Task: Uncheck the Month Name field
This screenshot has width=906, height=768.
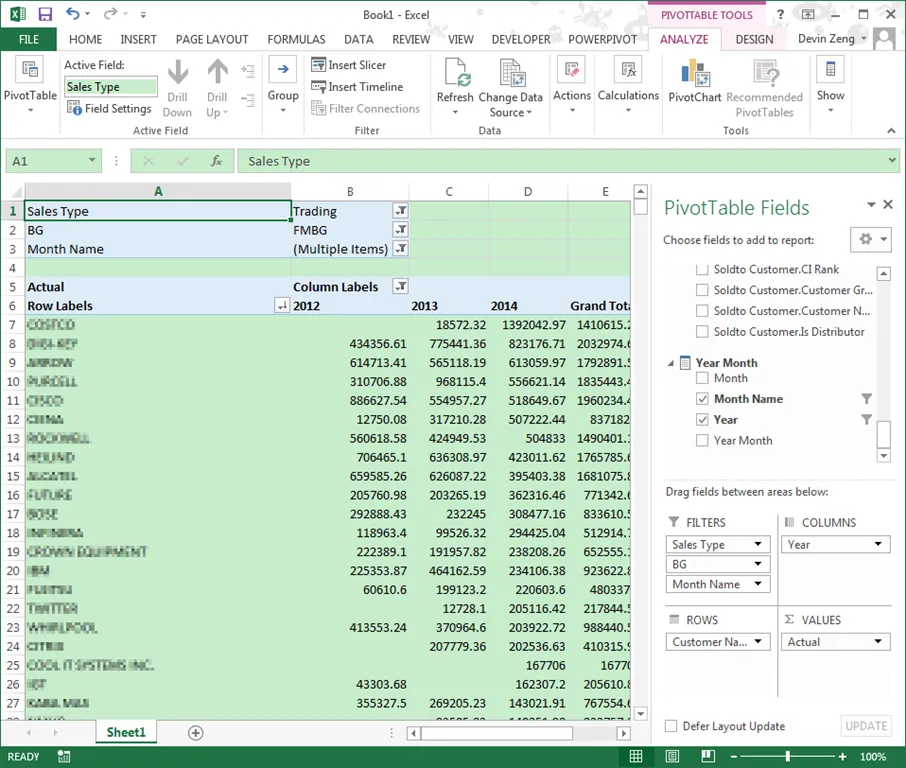Action: [702, 399]
